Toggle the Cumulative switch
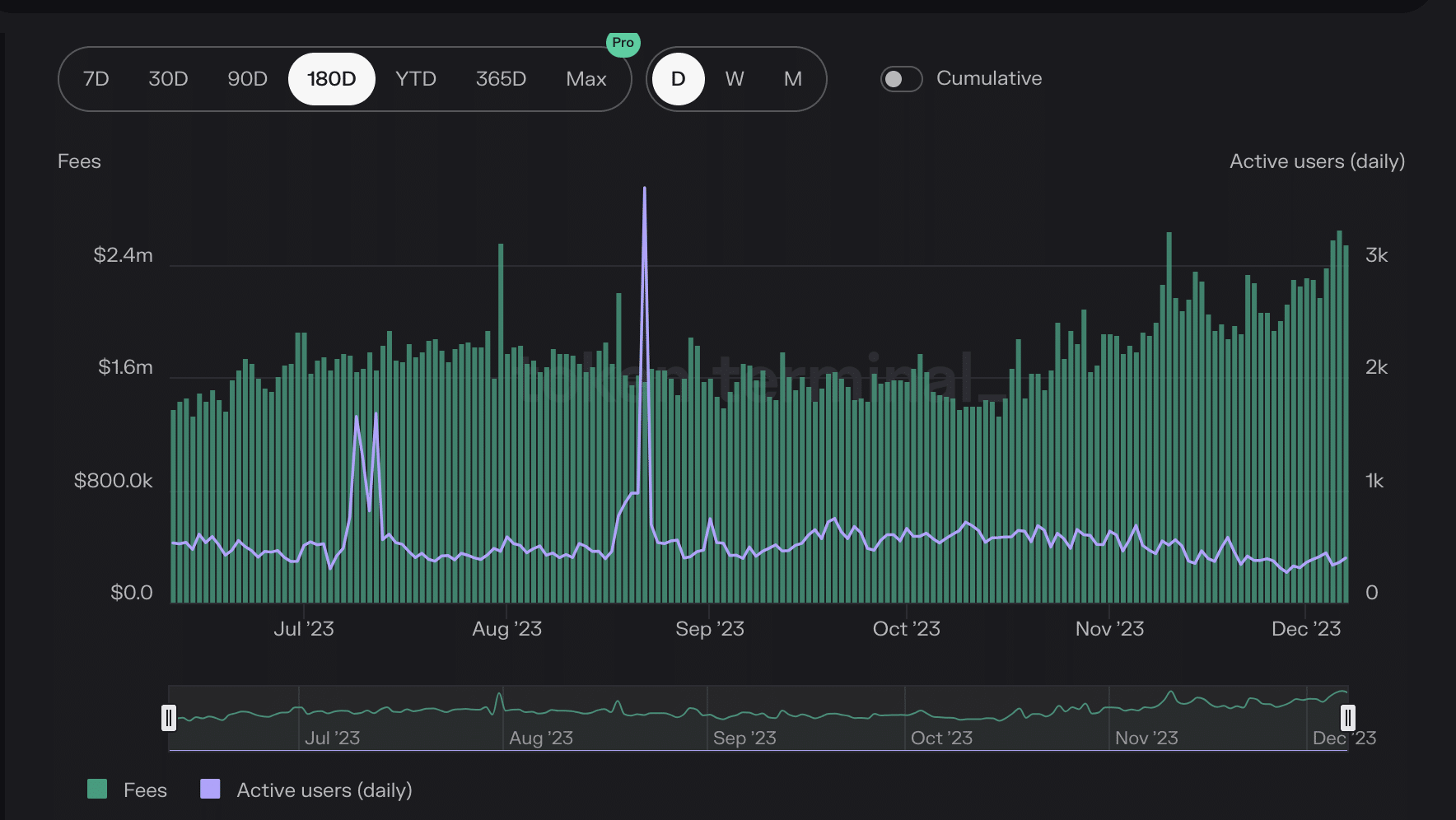 [x=901, y=79]
